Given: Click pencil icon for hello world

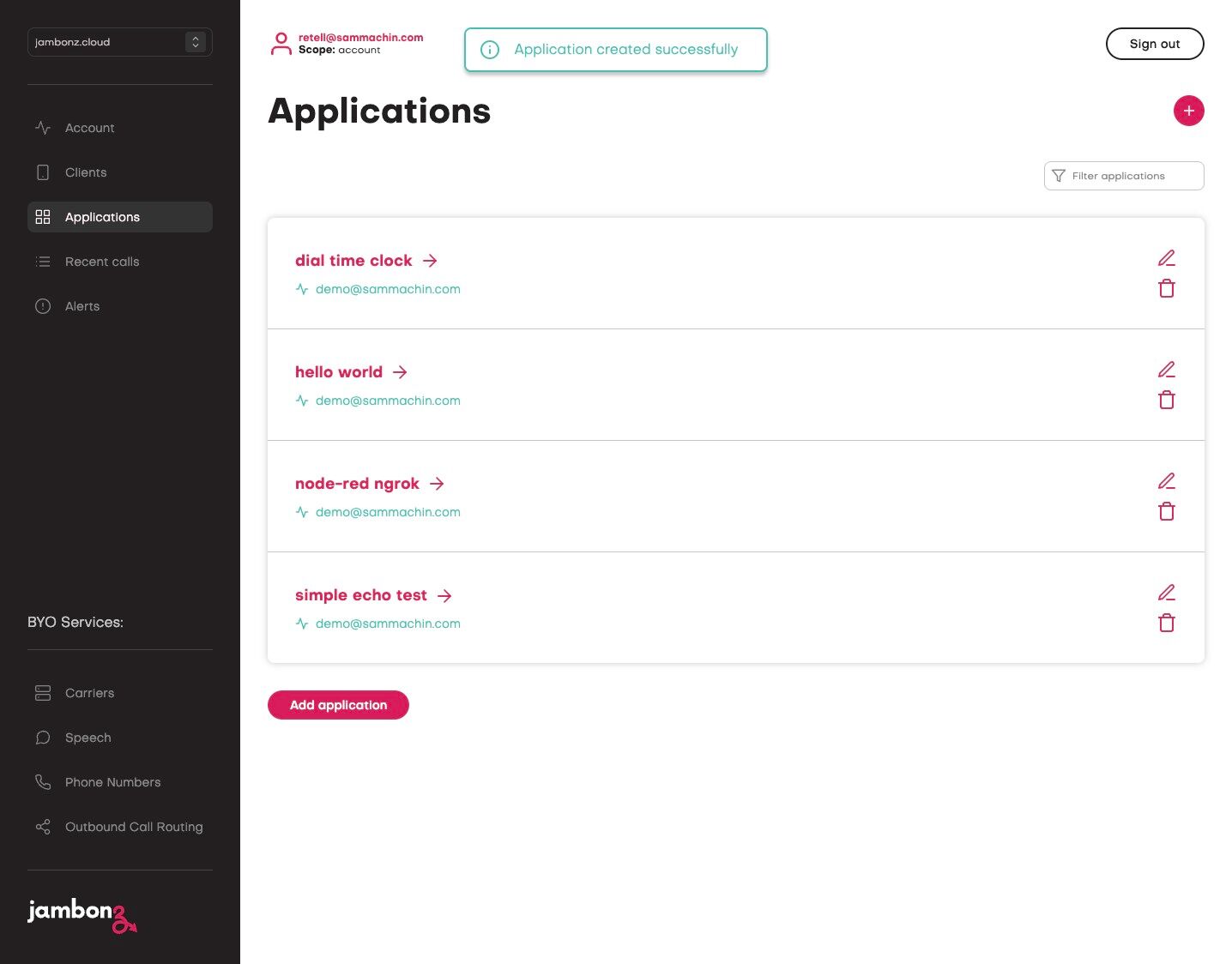Looking at the screenshot, I should pos(1166,370).
